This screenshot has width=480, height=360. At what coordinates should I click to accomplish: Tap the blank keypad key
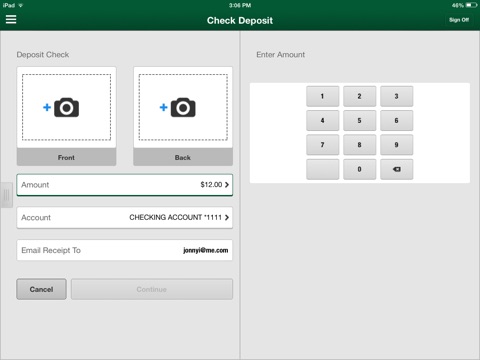tap(322, 169)
